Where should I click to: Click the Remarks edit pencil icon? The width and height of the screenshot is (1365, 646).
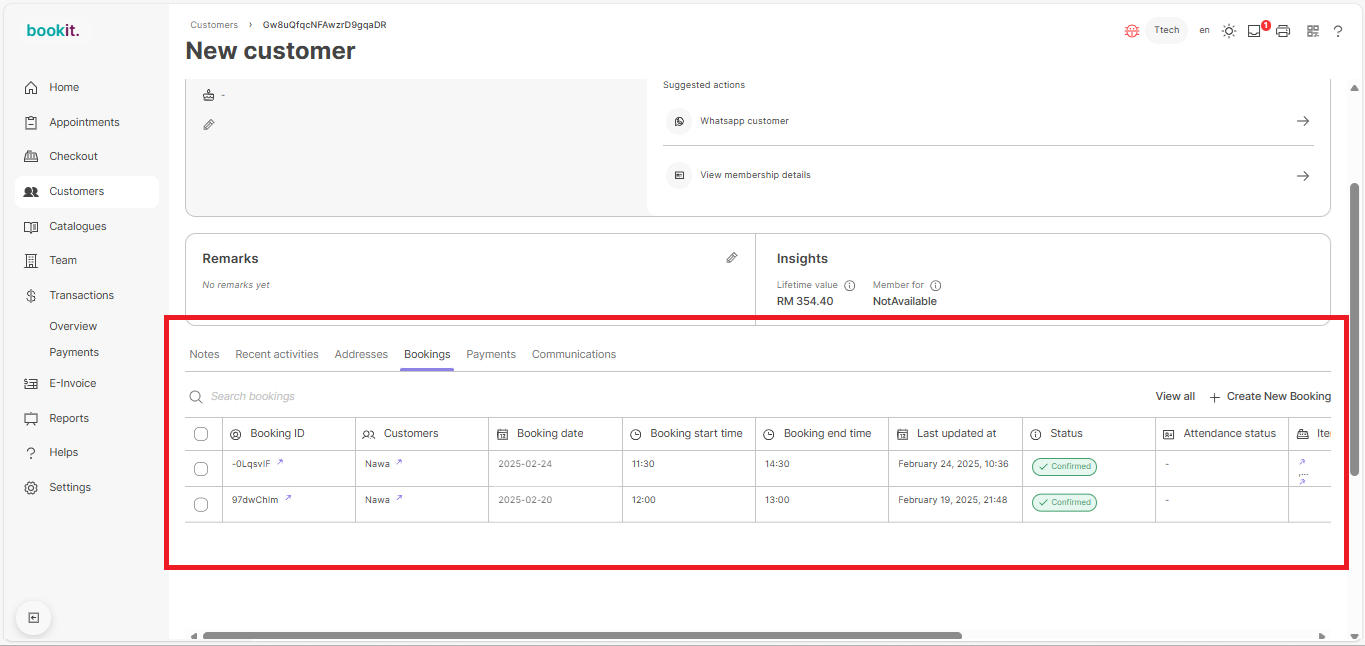[x=732, y=258]
